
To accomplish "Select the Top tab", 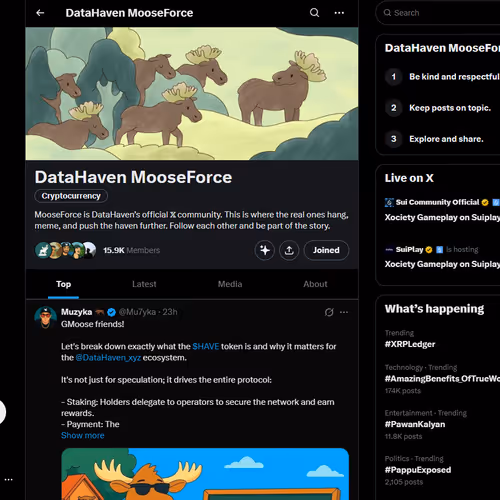I will coord(63,284).
